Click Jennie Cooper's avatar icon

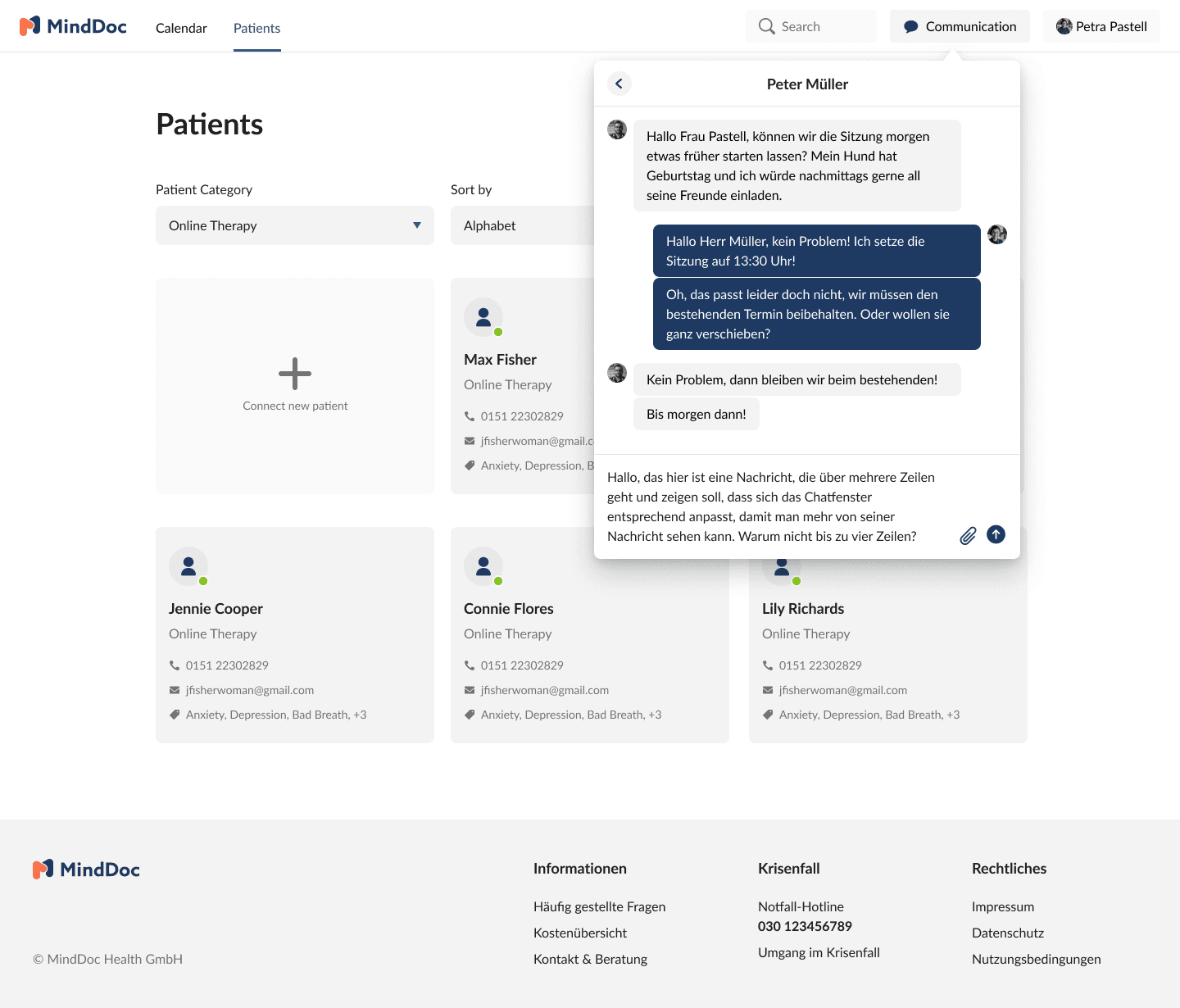188,565
